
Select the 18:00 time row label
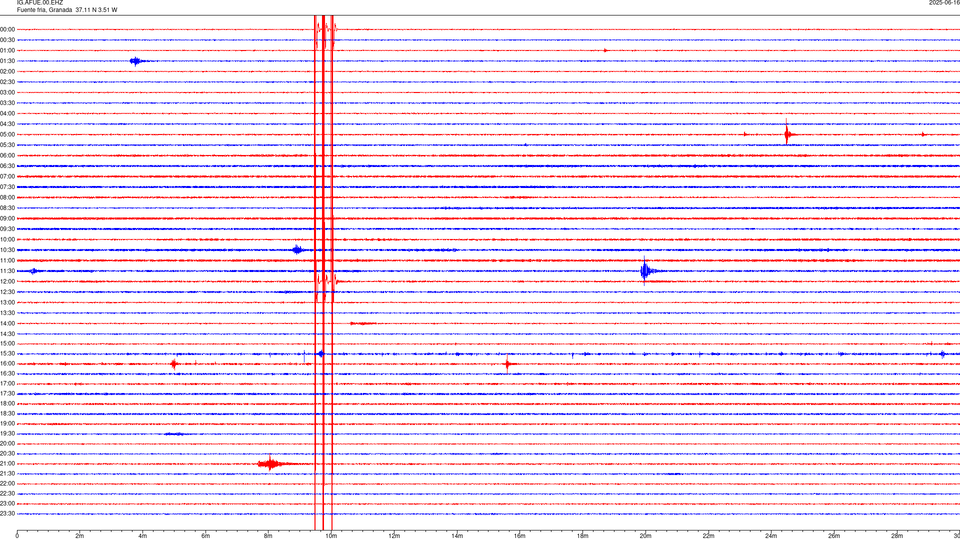click(x=7, y=403)
